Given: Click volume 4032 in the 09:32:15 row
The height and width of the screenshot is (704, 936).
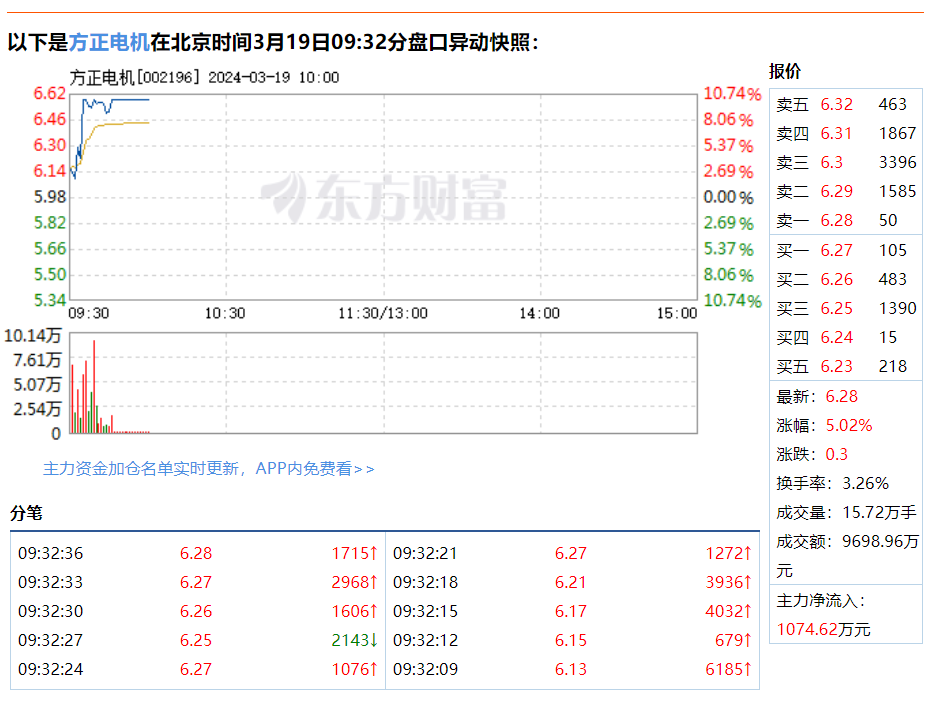Looking at the screenshot, I should pos(729,611).
